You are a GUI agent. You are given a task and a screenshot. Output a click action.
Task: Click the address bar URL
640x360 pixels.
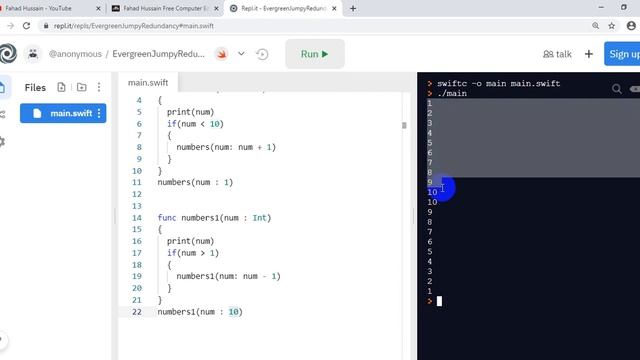click(x=134, y=26)
